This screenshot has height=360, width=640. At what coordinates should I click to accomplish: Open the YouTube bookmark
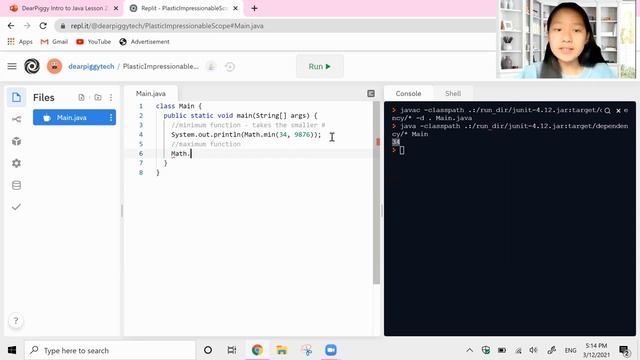click(93, 42)
